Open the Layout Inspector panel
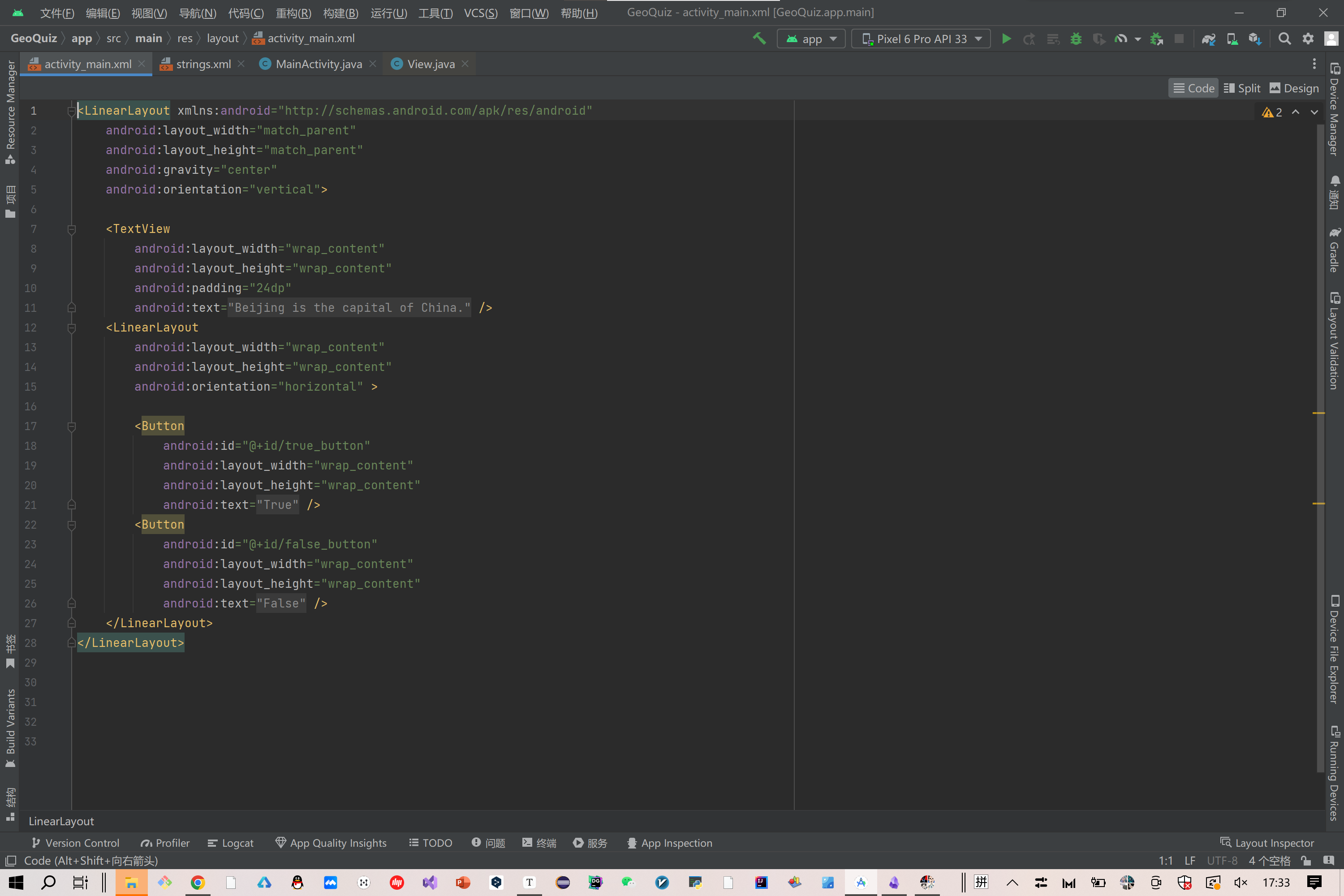This screenshot has height=896, width=1344. pyautogui.click(x=1267, y=843)
